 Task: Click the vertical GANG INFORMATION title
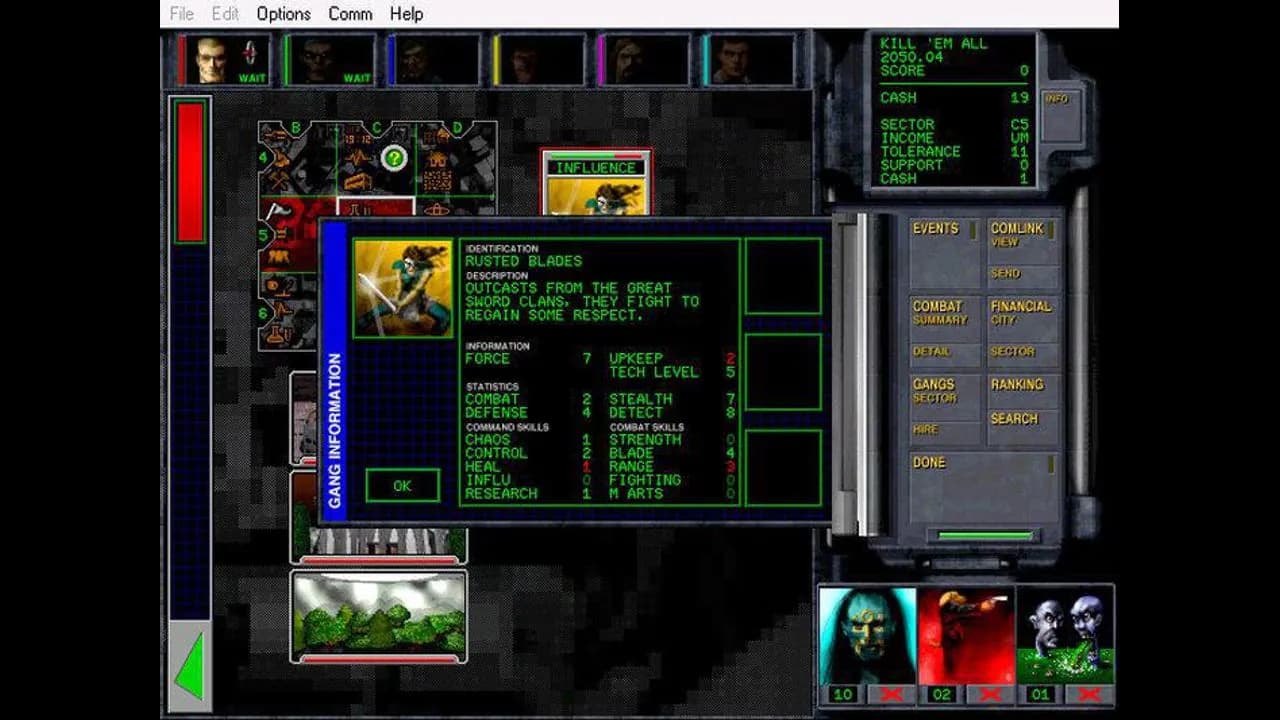coord(335,429)
